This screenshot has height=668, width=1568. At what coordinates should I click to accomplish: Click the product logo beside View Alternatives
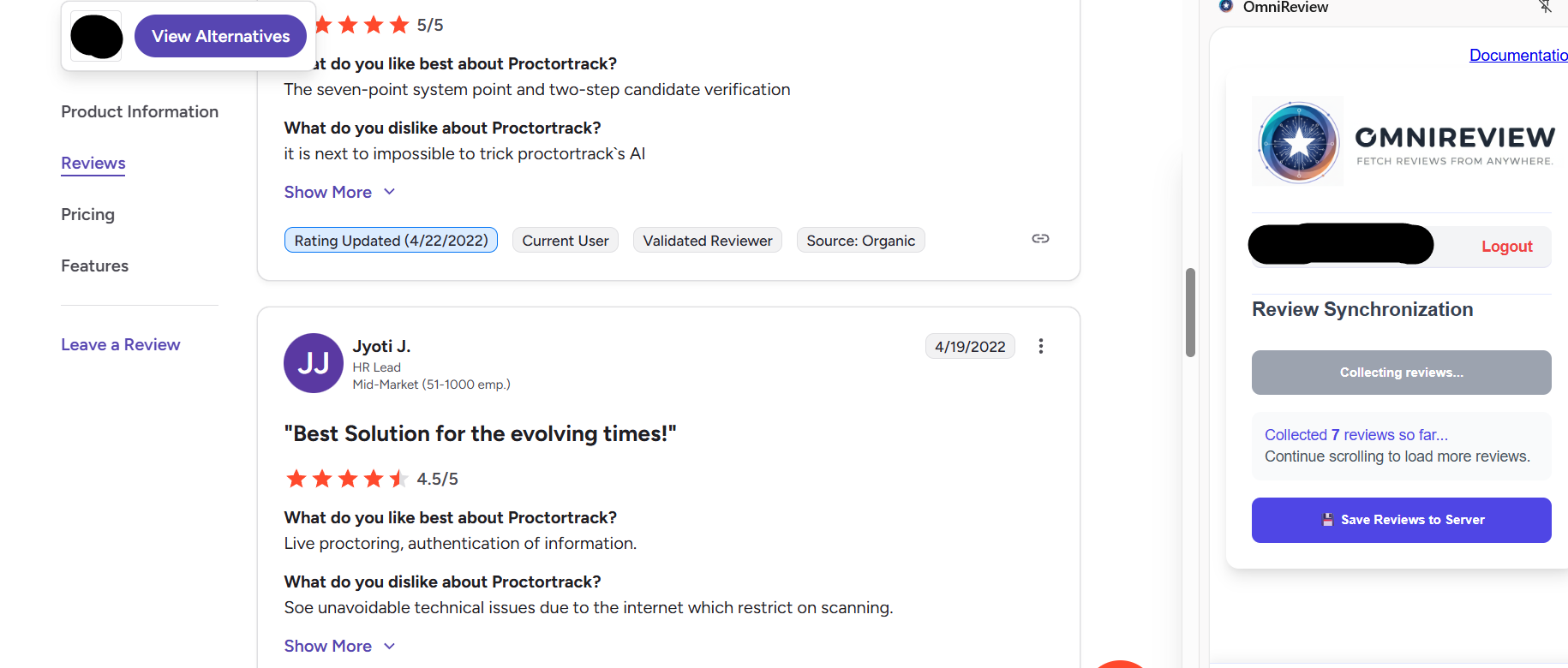pos(97,37)
